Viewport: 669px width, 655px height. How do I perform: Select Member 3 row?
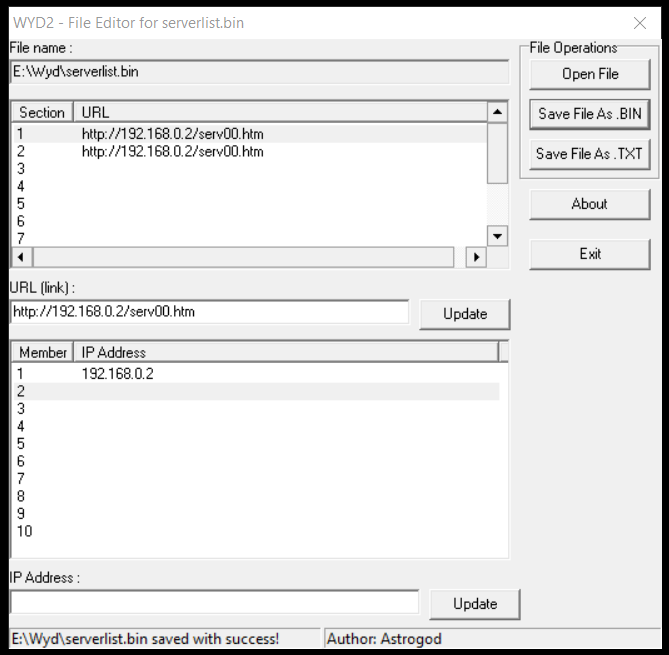[256, 409]
